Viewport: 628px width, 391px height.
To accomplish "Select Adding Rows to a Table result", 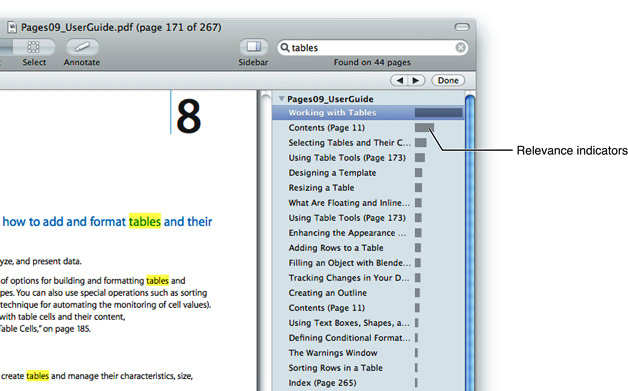I will [368, 248].
